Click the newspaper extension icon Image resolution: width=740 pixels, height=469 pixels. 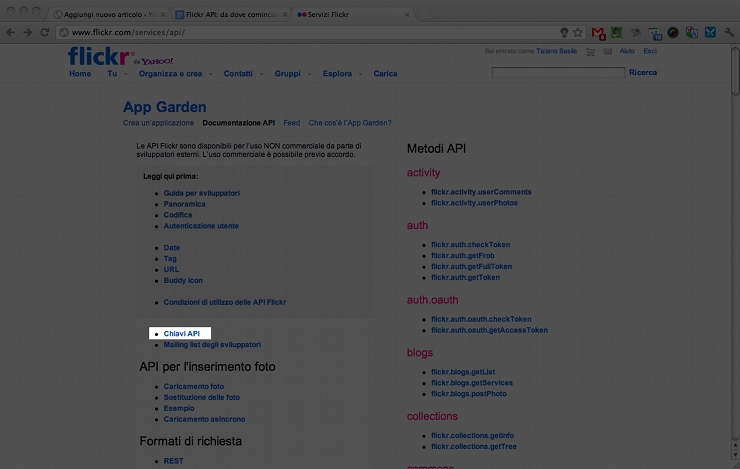tap(636, 33)
